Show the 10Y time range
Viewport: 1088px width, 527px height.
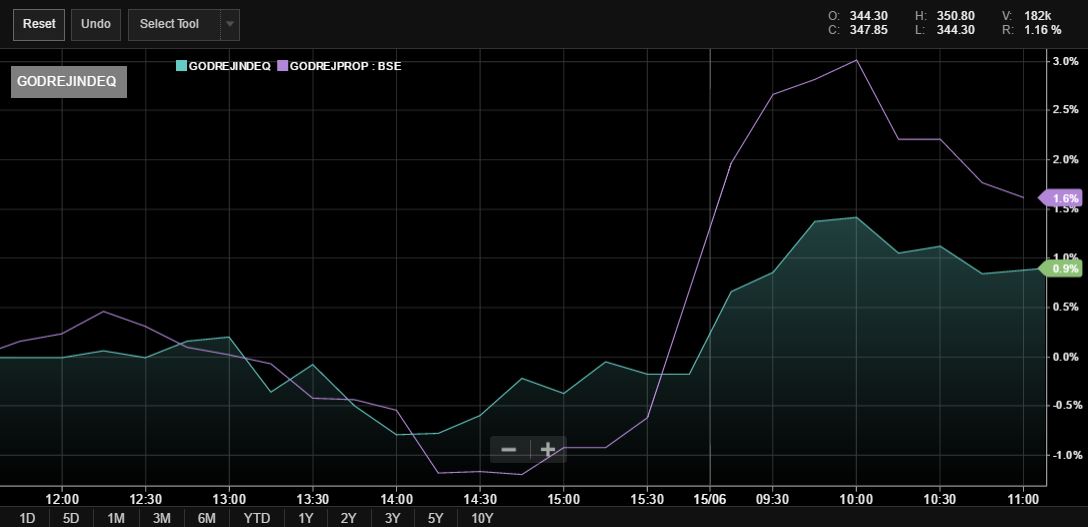(x=481, y=517)
